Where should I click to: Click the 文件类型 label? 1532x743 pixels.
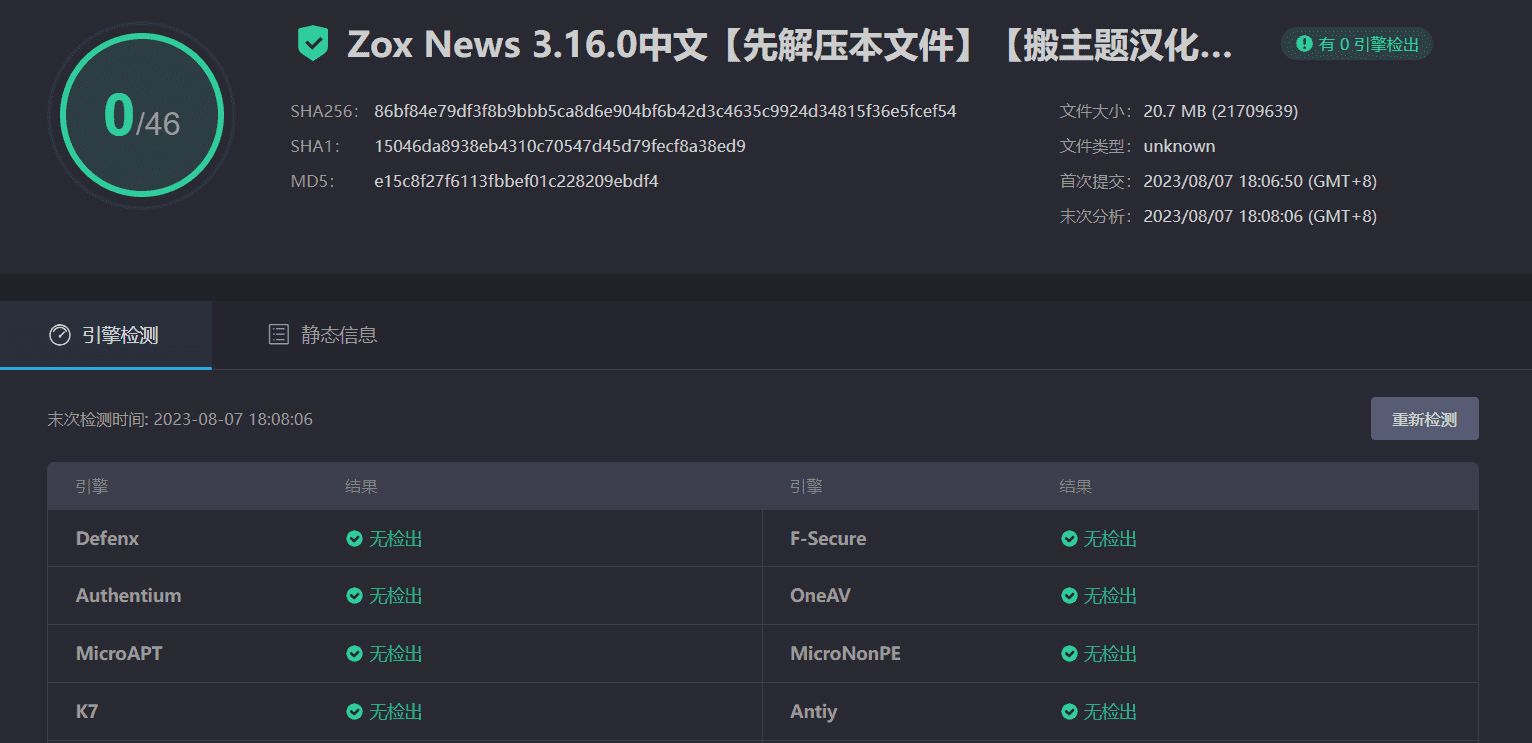coord(1098,146)
